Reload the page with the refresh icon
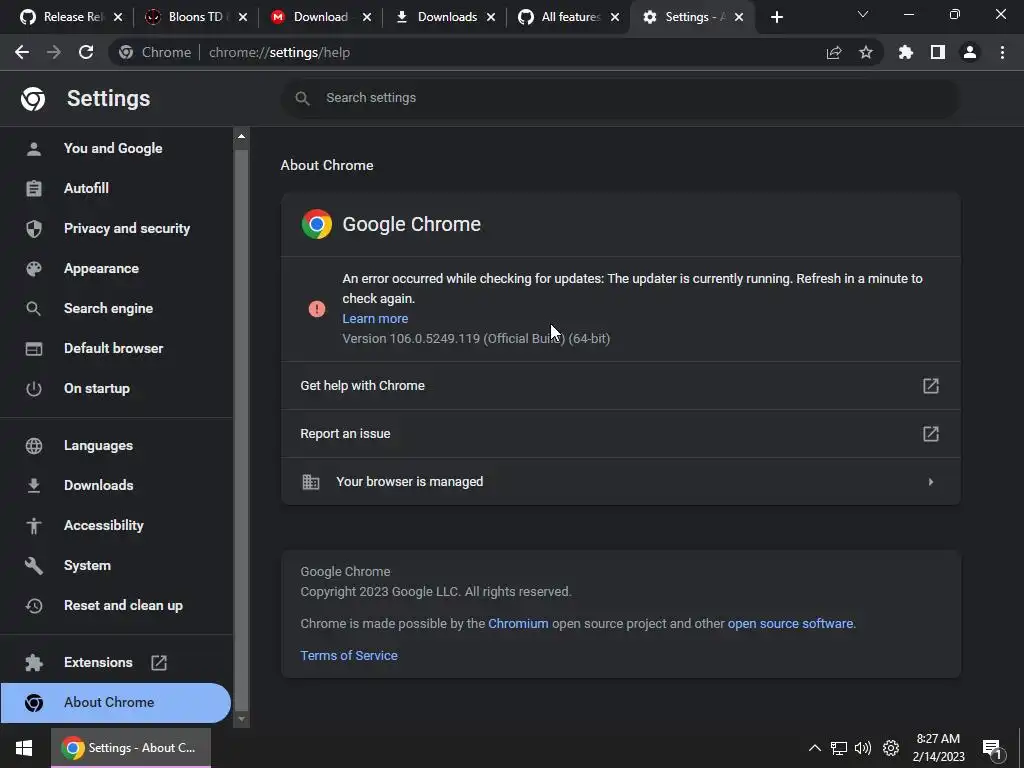Screen dimensions: 1024x768 [86, 52]
